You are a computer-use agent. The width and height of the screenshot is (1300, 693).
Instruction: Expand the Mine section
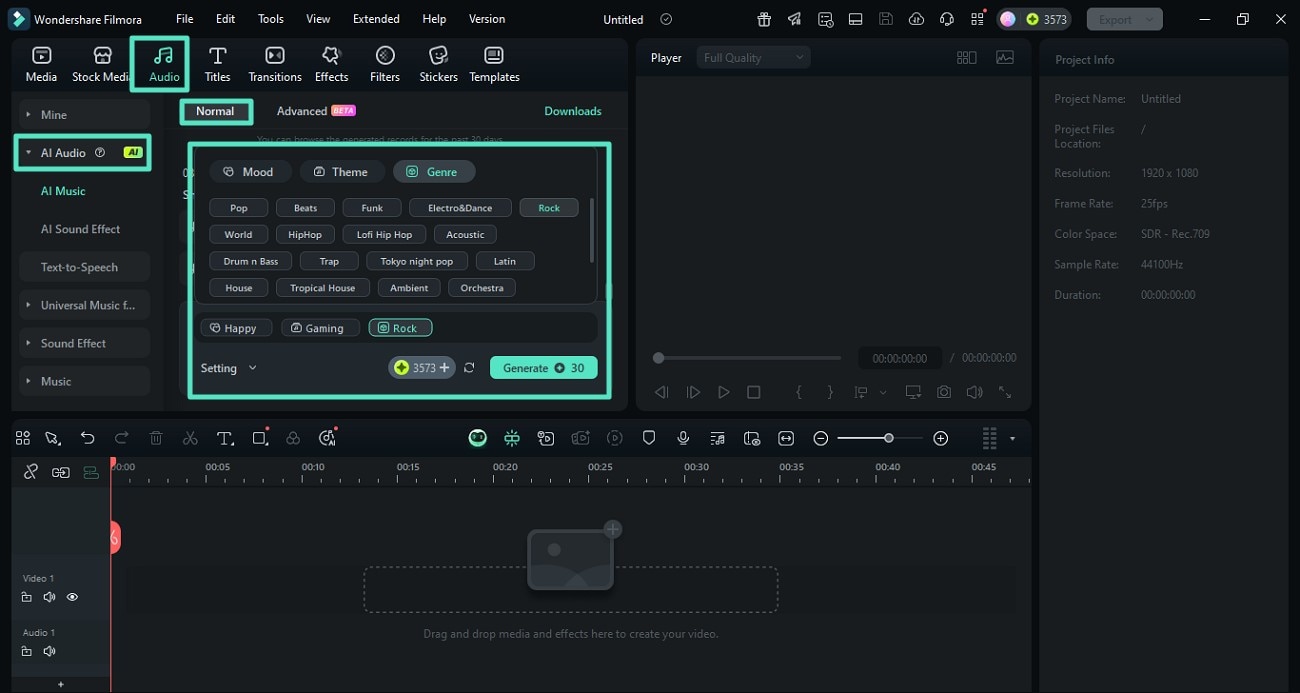click(84, 115)
